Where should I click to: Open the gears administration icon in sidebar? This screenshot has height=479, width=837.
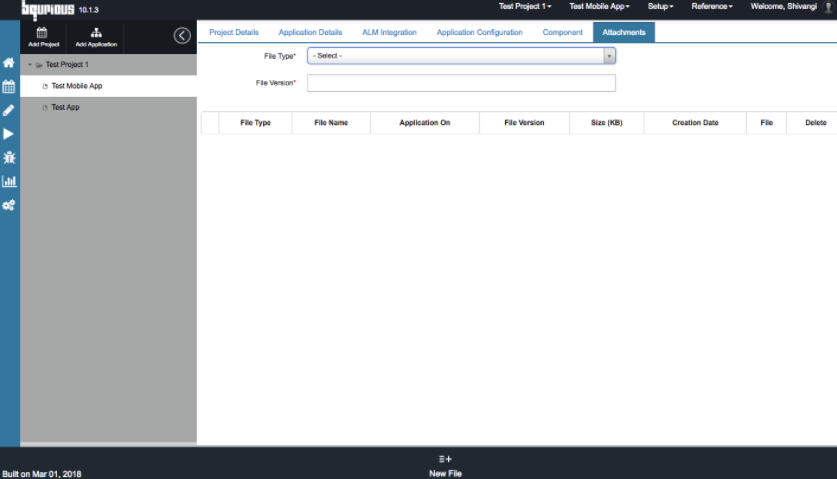[x=9, y=205]
